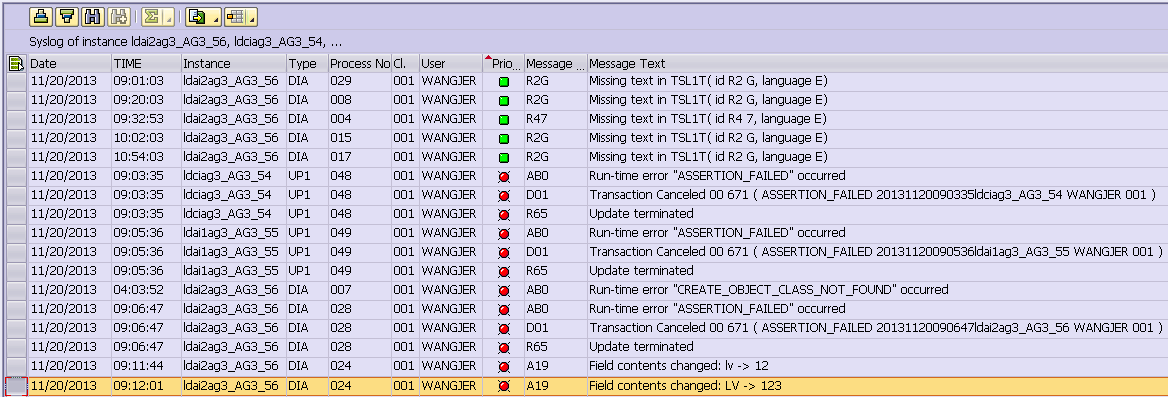The height and width of the screenshot is (397, 1168).
Task: Click the Find binoculars icon
Action: (92, 16)
